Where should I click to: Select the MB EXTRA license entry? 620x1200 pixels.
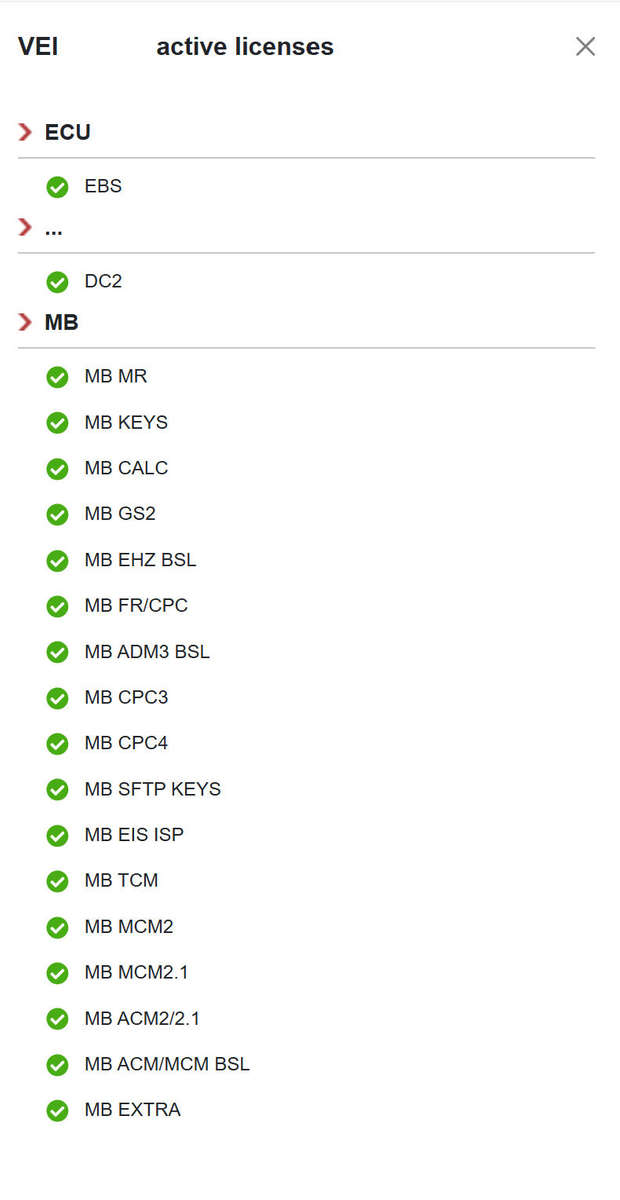tap(132, 1110)
